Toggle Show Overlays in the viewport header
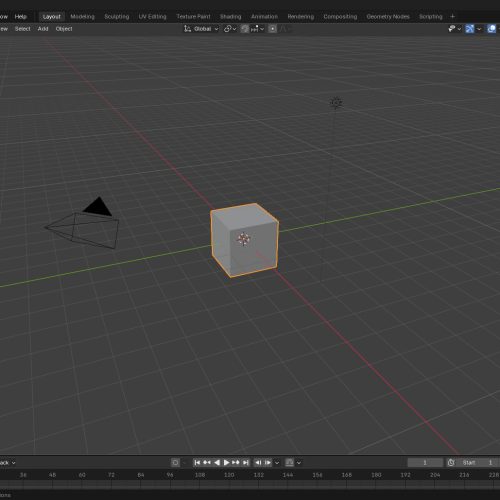Screen dimensions: 500x500 [x=491, y=29]
